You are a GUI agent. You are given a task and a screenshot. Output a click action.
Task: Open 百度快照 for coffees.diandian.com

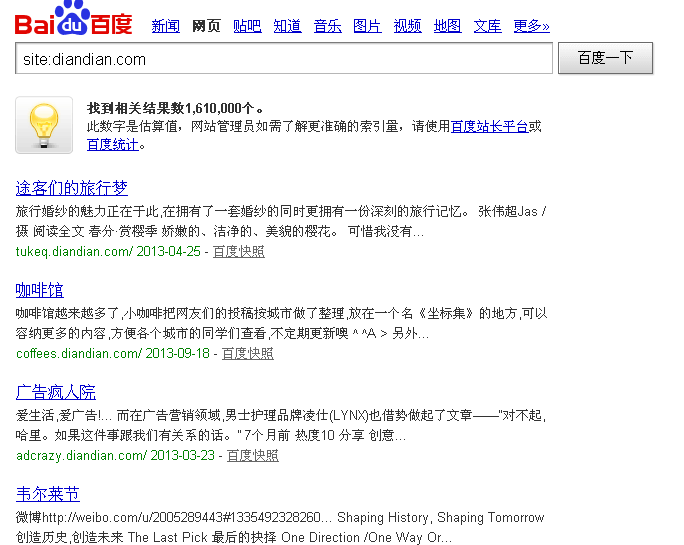tap(248, 353)
